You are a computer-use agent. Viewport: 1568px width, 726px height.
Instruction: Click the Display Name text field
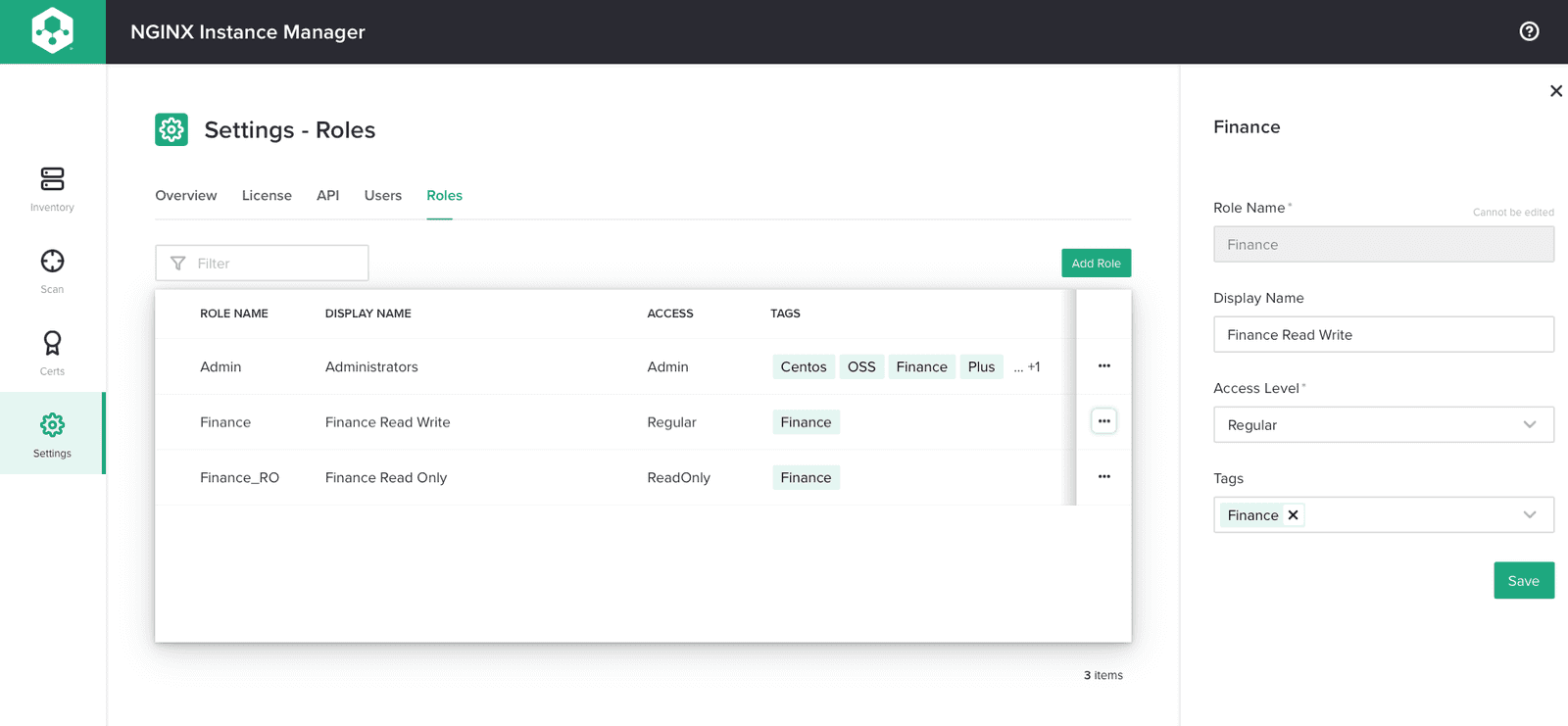point(1383,335)
